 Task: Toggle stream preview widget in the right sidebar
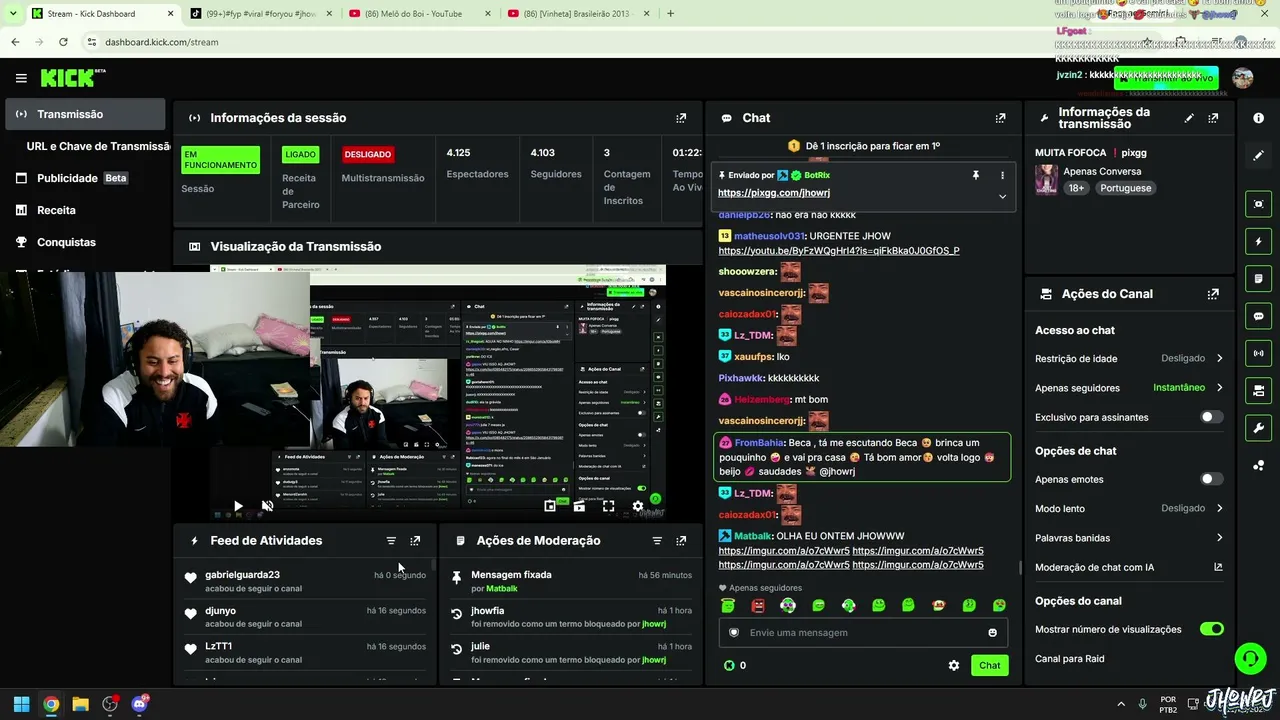[1259, 204]
